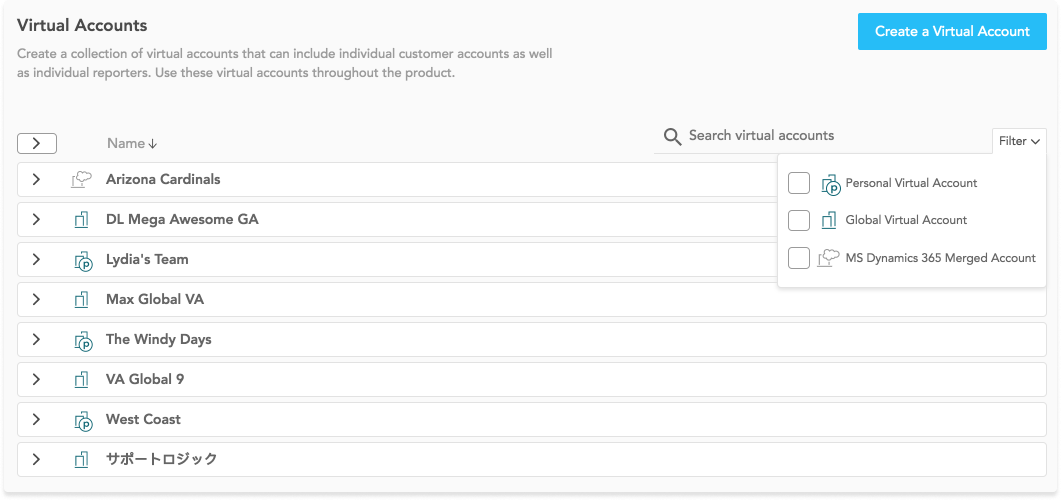Check the Global Virtual Account filter

(x=799, y=220)
